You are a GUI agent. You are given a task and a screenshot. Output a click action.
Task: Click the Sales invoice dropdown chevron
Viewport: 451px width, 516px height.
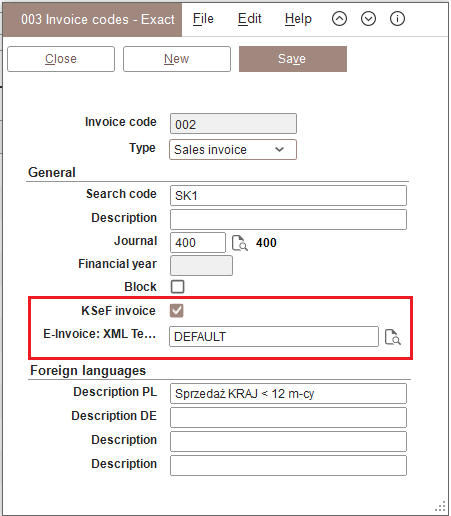279,149
